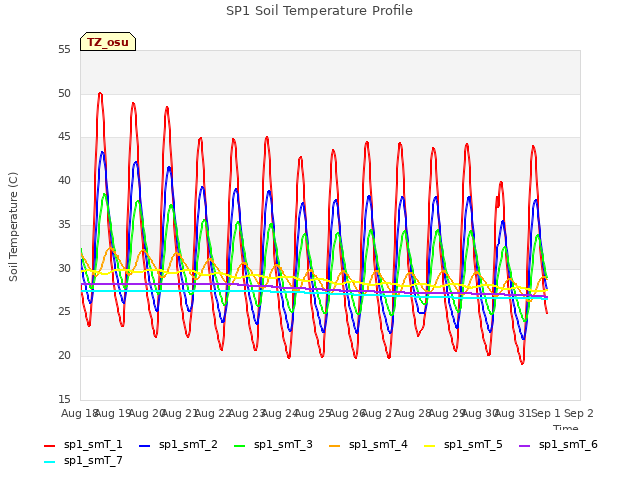This screenshot has height=480, width=640.
Task: Click the 40 y-axis tick label
Action: click(x=64, y=180)
